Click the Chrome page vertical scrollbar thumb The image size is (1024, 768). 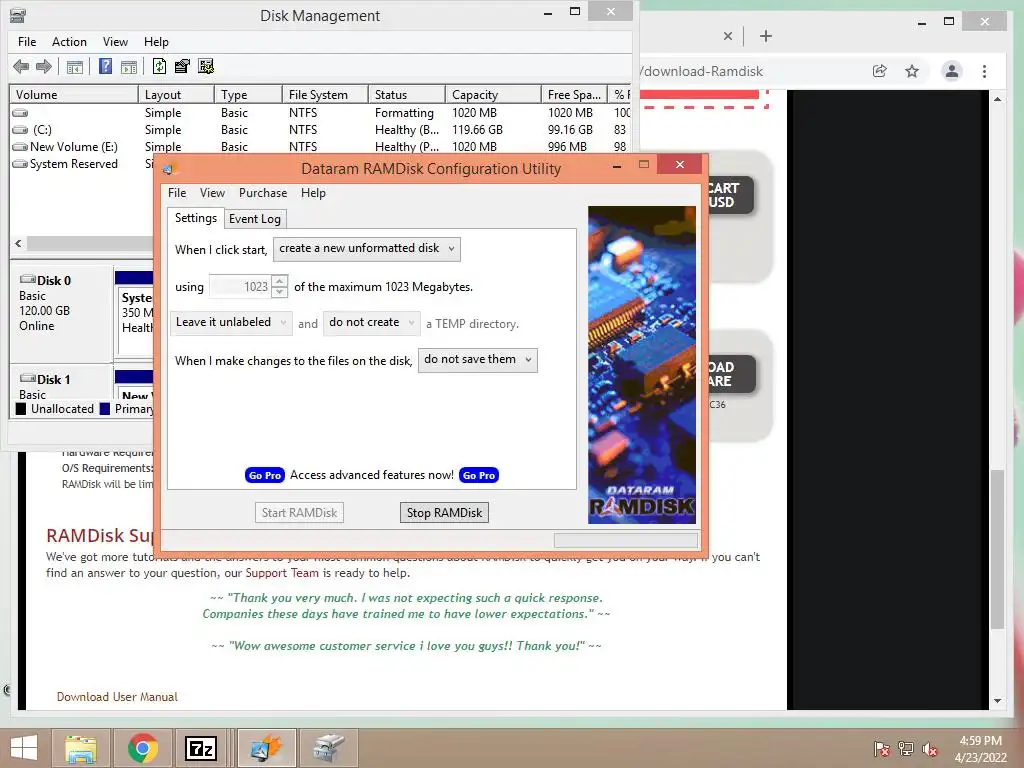pyautogui.click(x=997, y=549)
